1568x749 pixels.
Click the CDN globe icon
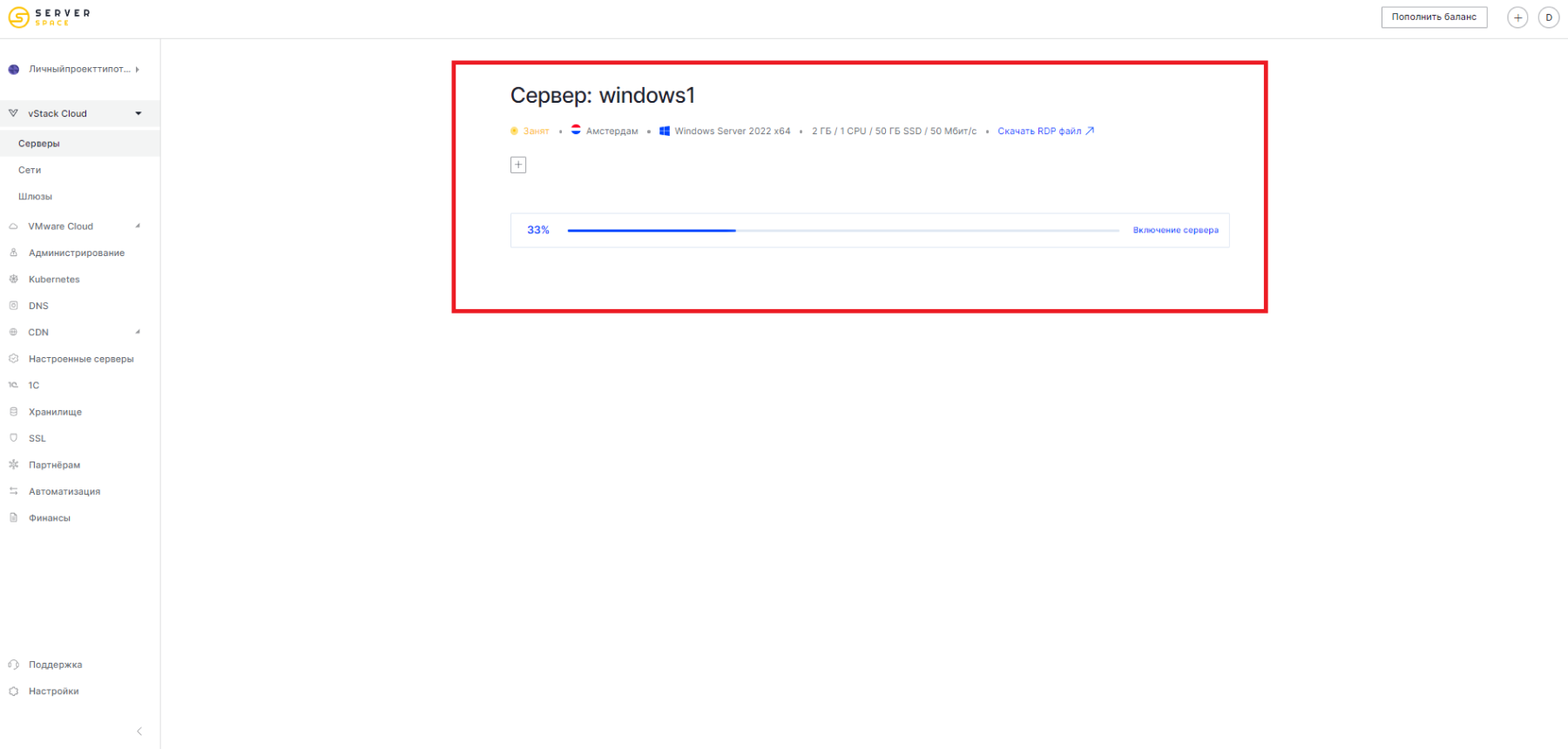[x=13, y=332]
